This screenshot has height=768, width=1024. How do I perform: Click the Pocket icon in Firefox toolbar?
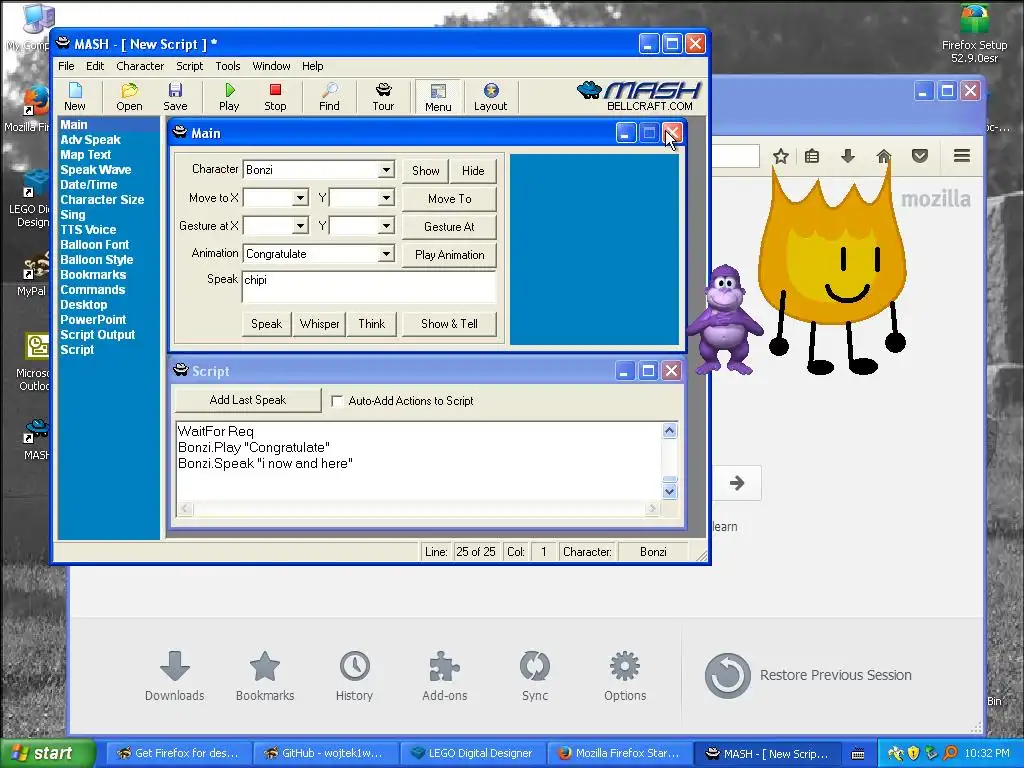pyautogui.click(x=920, y=156)
